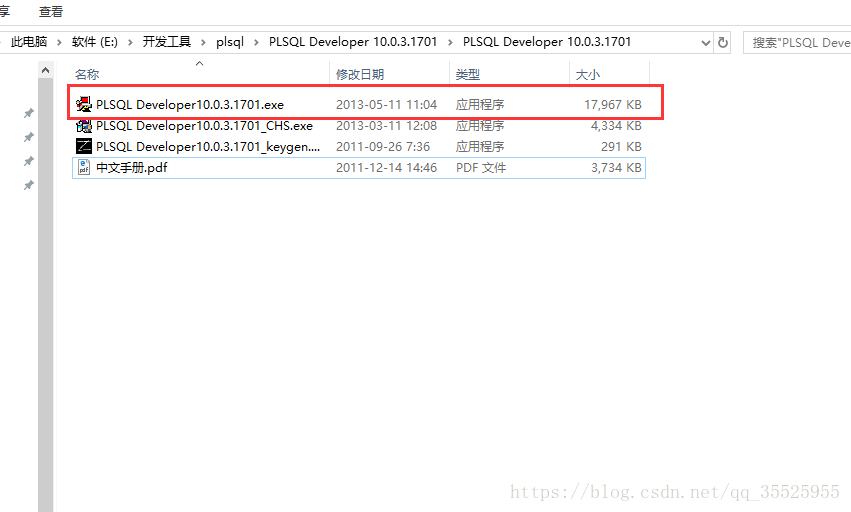Click the date 2013-03-11 12:08
The height and width of the screenshot is (512, 851).
[x=386, y=126]
